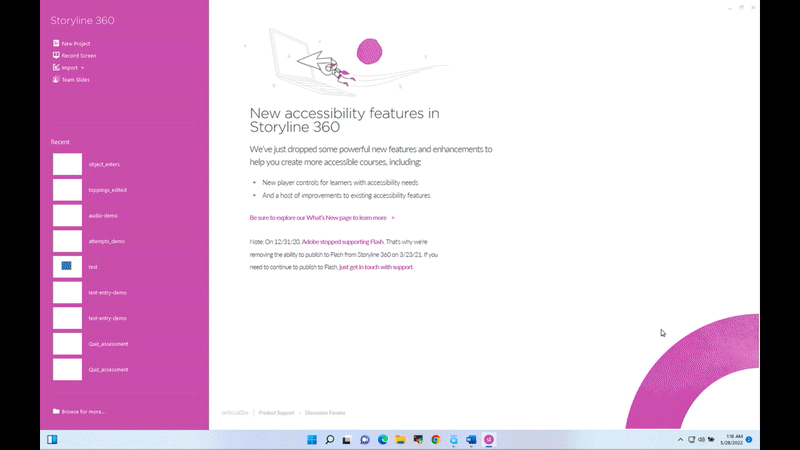Open taskbar Search magnifier

coord(330,439)
